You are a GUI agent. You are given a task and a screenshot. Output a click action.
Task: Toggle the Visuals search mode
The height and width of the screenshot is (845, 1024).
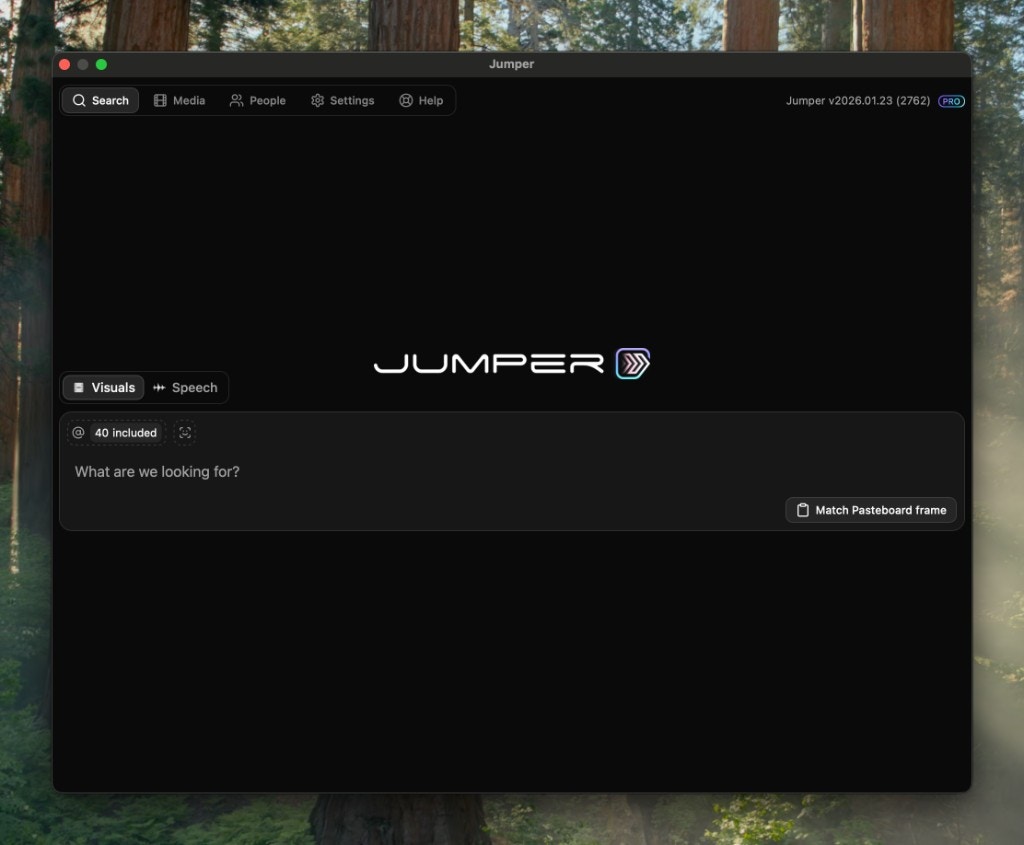(103, 388)
